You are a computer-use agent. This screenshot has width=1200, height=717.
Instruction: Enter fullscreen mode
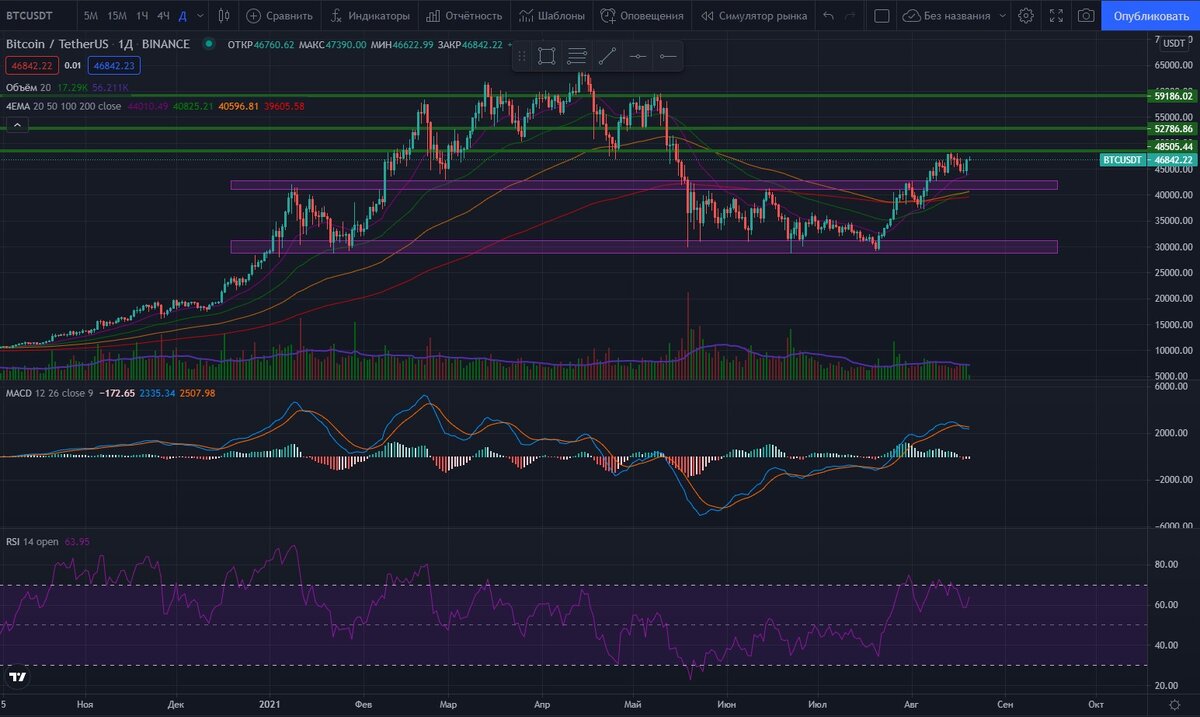[x=1056, y=16]
